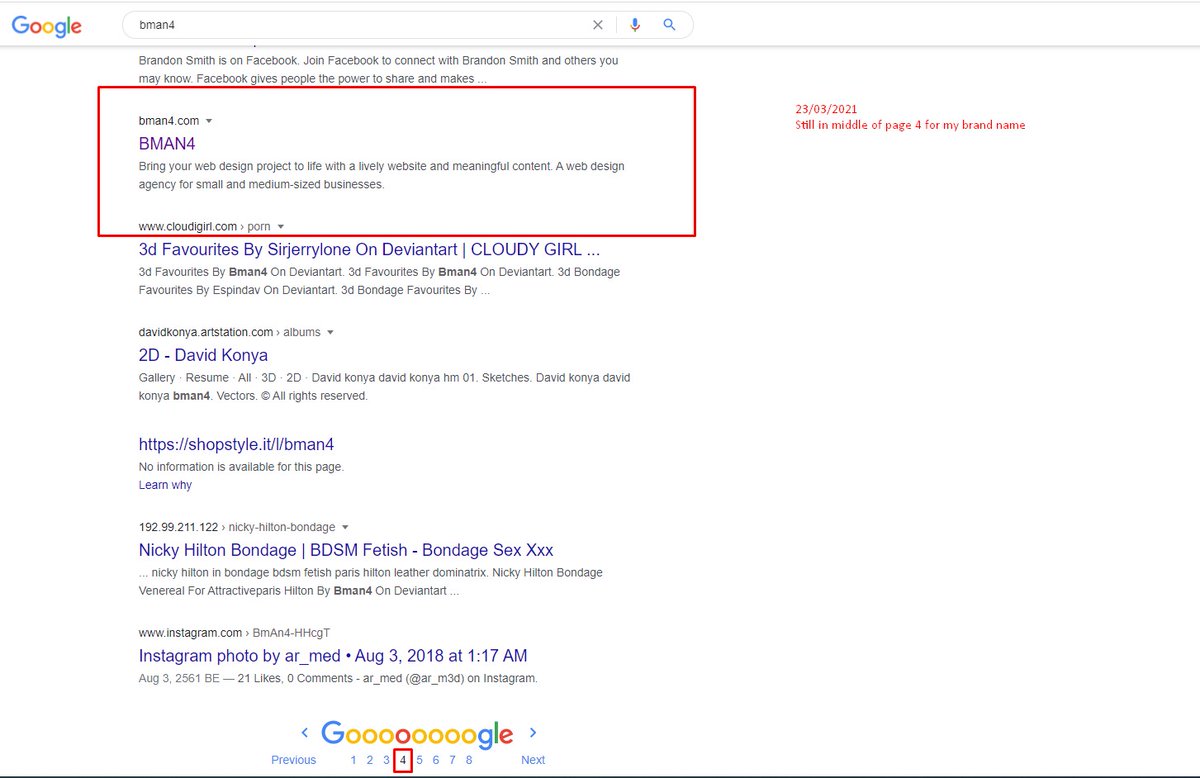Click the bman4.com URL text

click(x=169, y=121)
